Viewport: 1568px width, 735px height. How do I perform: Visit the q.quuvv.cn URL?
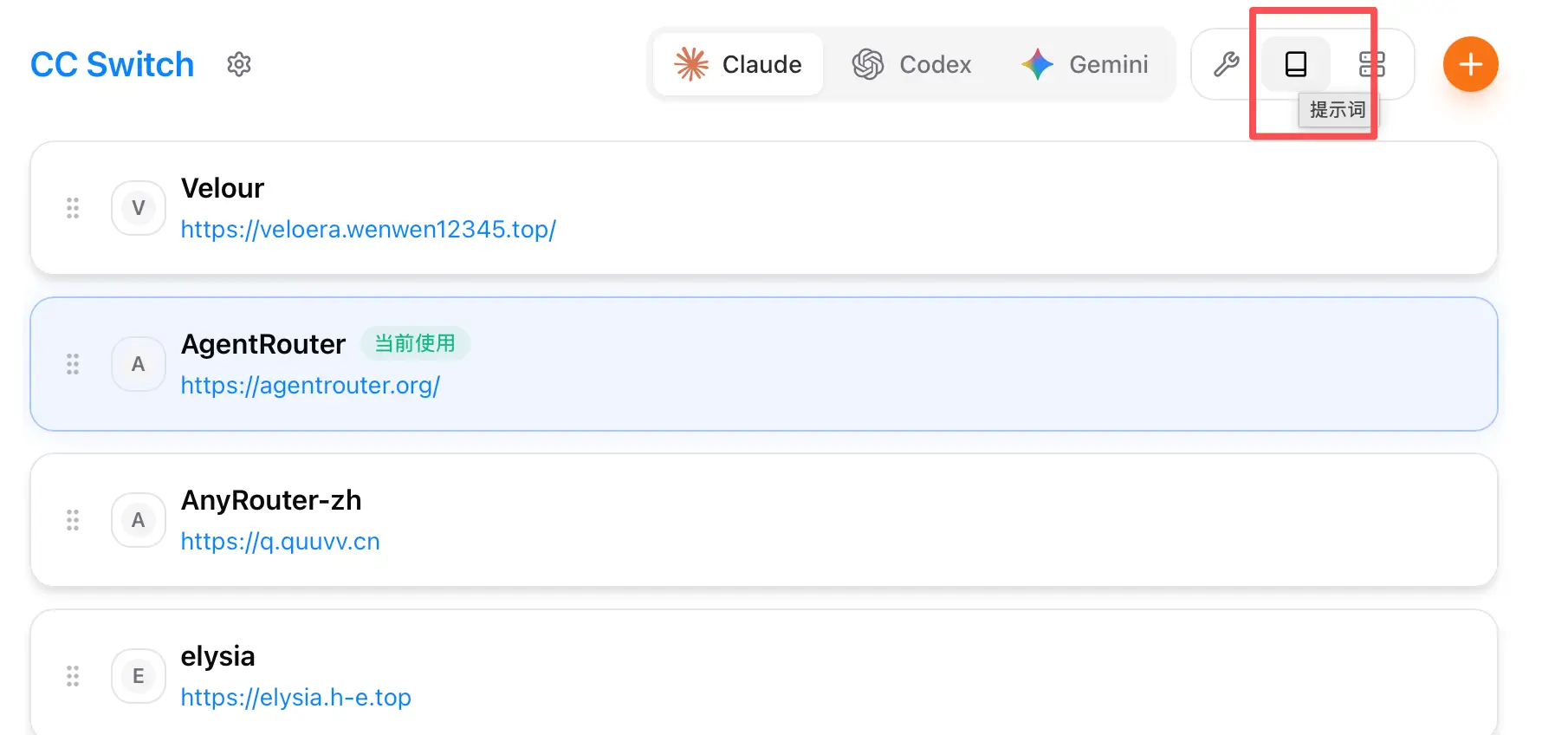(x=280, y=542)
